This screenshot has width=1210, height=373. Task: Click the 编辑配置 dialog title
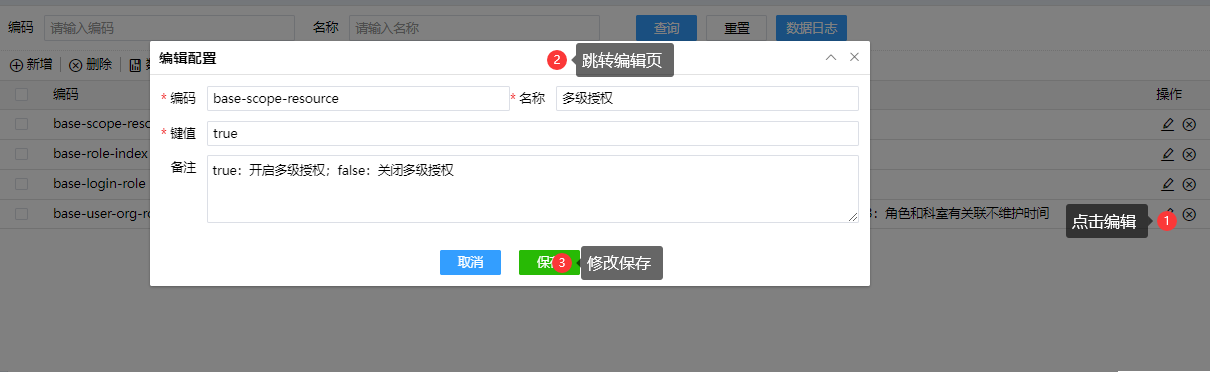(x=188, y=58)
